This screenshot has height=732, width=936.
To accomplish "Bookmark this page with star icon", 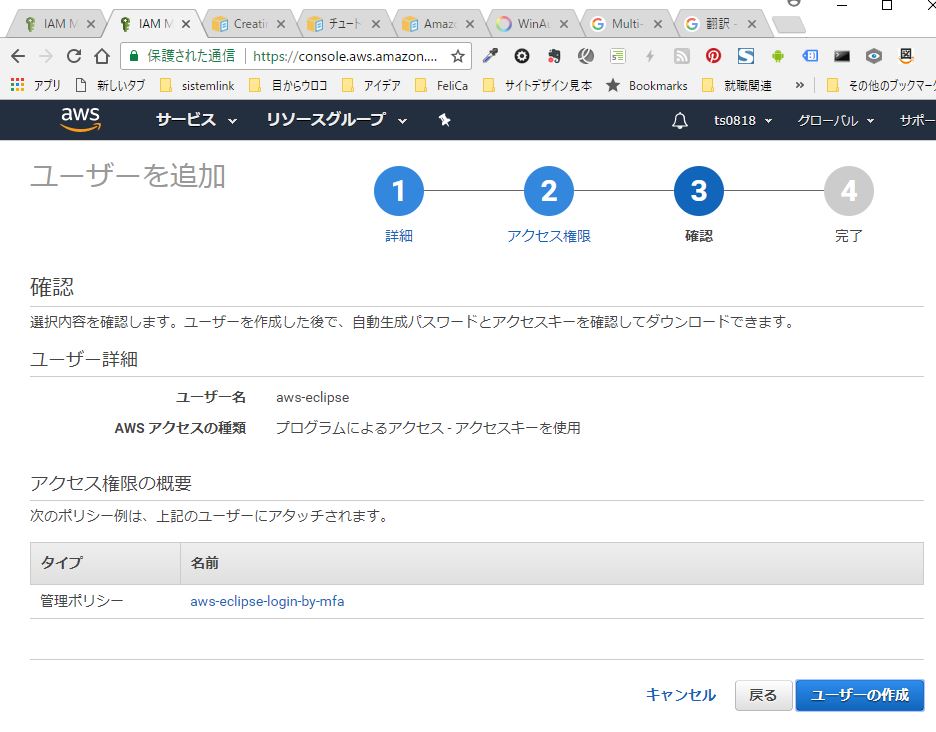I will tap(457, 56).
